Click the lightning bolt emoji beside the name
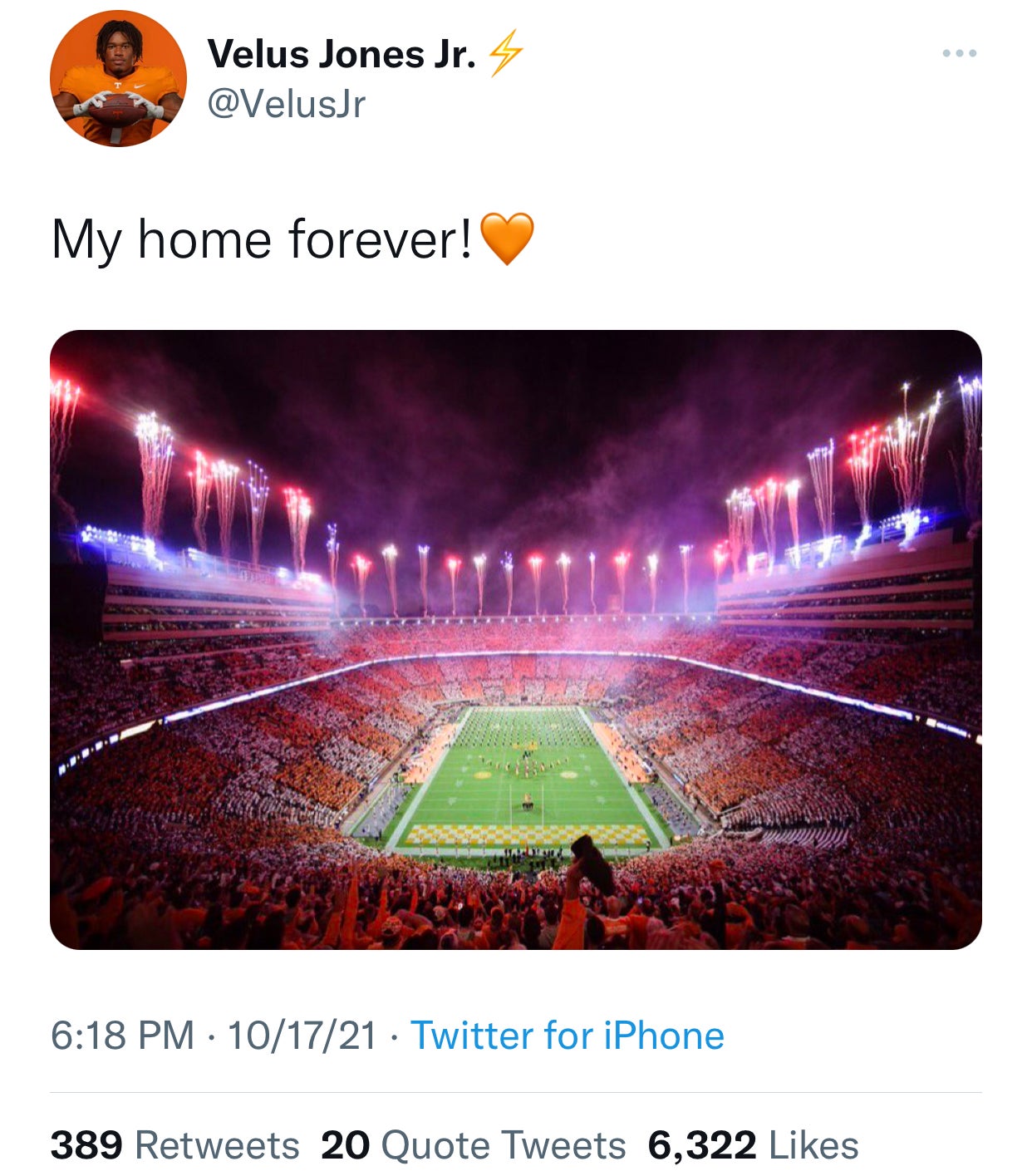This screenshot has width=1032, height=1176. 505,53
